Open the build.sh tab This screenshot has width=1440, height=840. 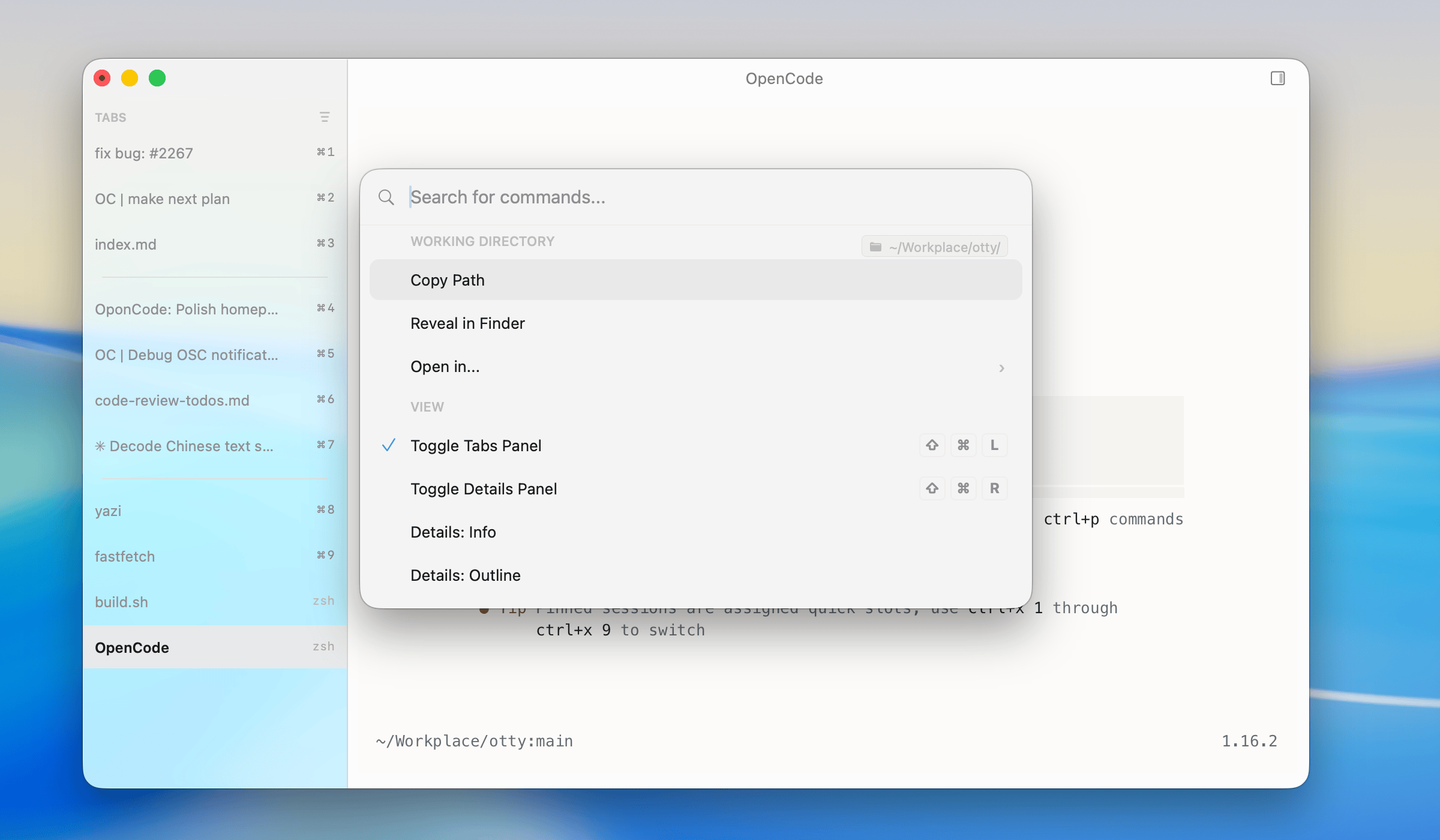pos(215,602)
